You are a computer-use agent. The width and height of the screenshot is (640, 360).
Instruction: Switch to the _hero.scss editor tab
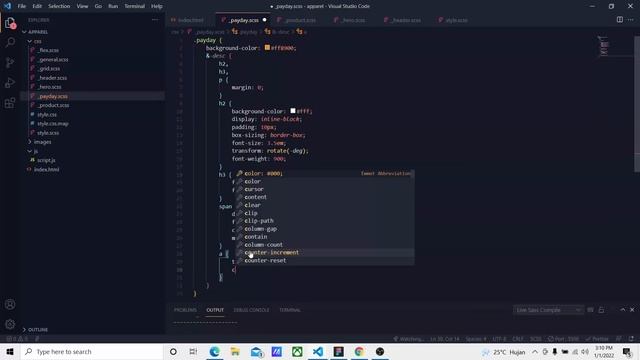tap(353, 20)
